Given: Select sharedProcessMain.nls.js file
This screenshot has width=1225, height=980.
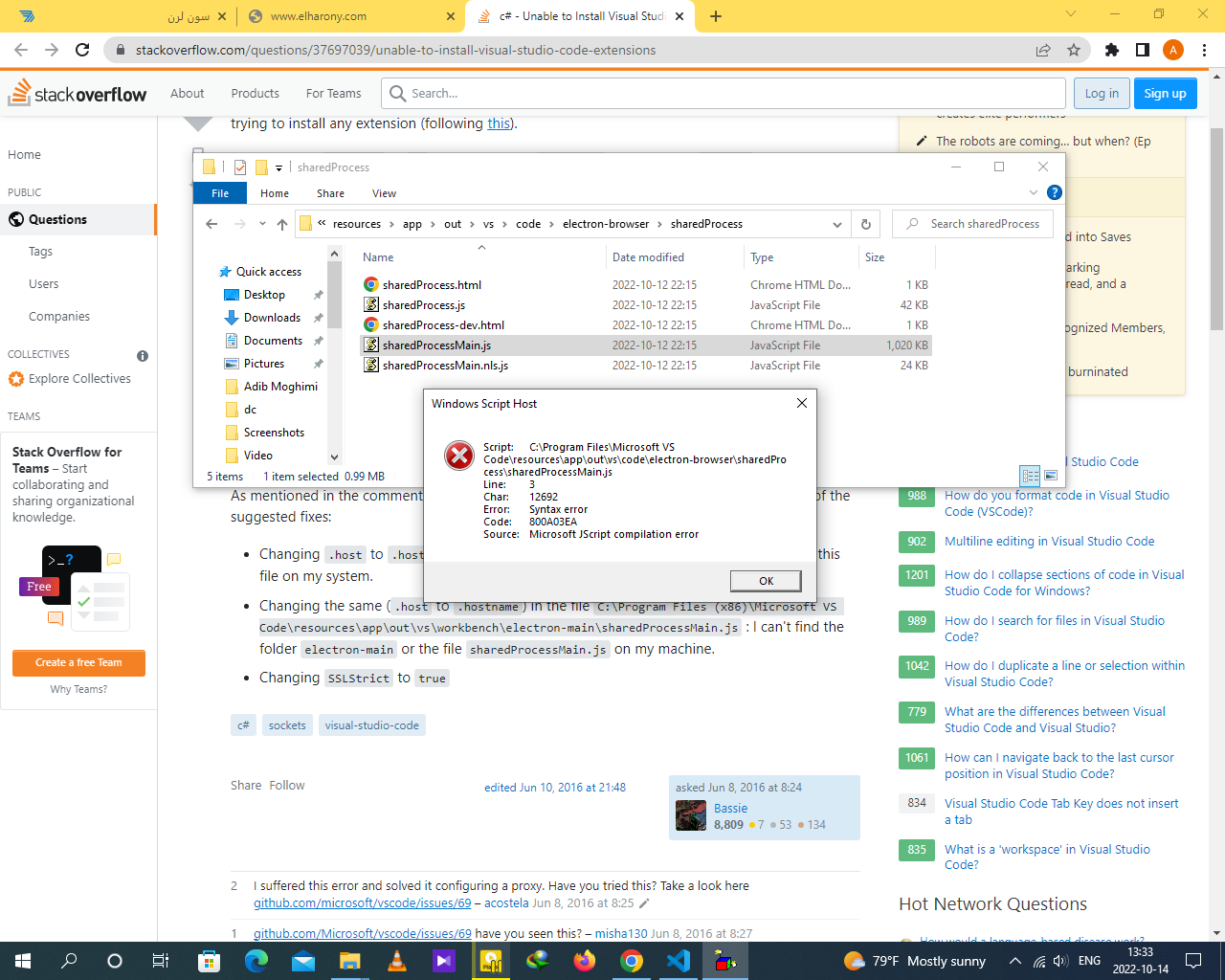Looking at the screenshot, I should (x=445, y=366).
